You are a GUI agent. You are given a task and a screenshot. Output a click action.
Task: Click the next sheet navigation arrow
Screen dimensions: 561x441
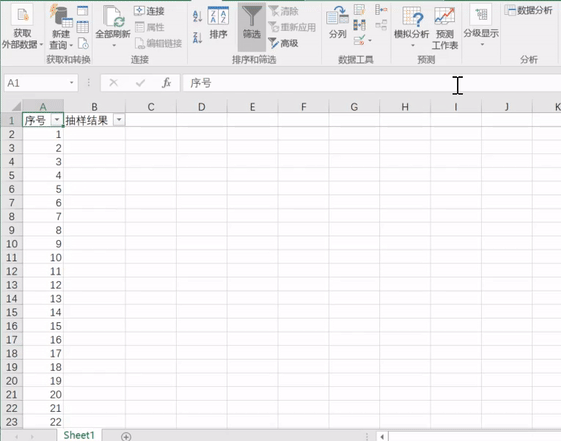point(32,436)
